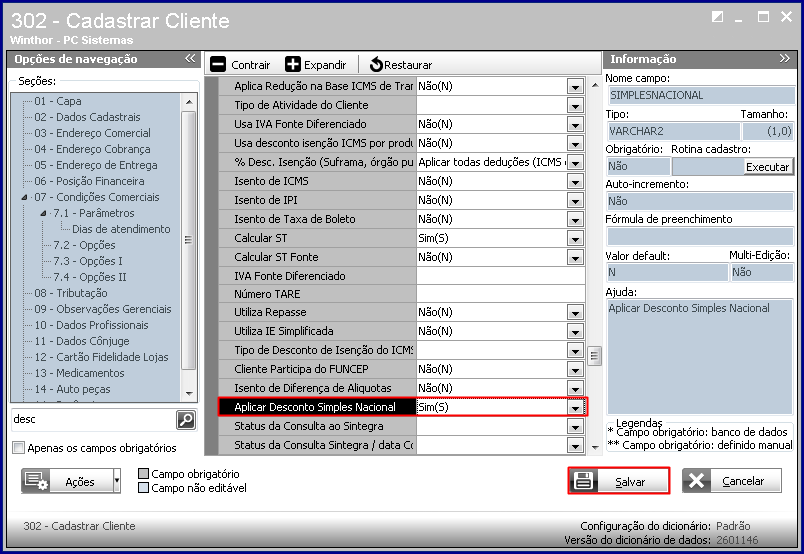Click the Salvar button
This screenshot has width=804, height=554.
618,481
